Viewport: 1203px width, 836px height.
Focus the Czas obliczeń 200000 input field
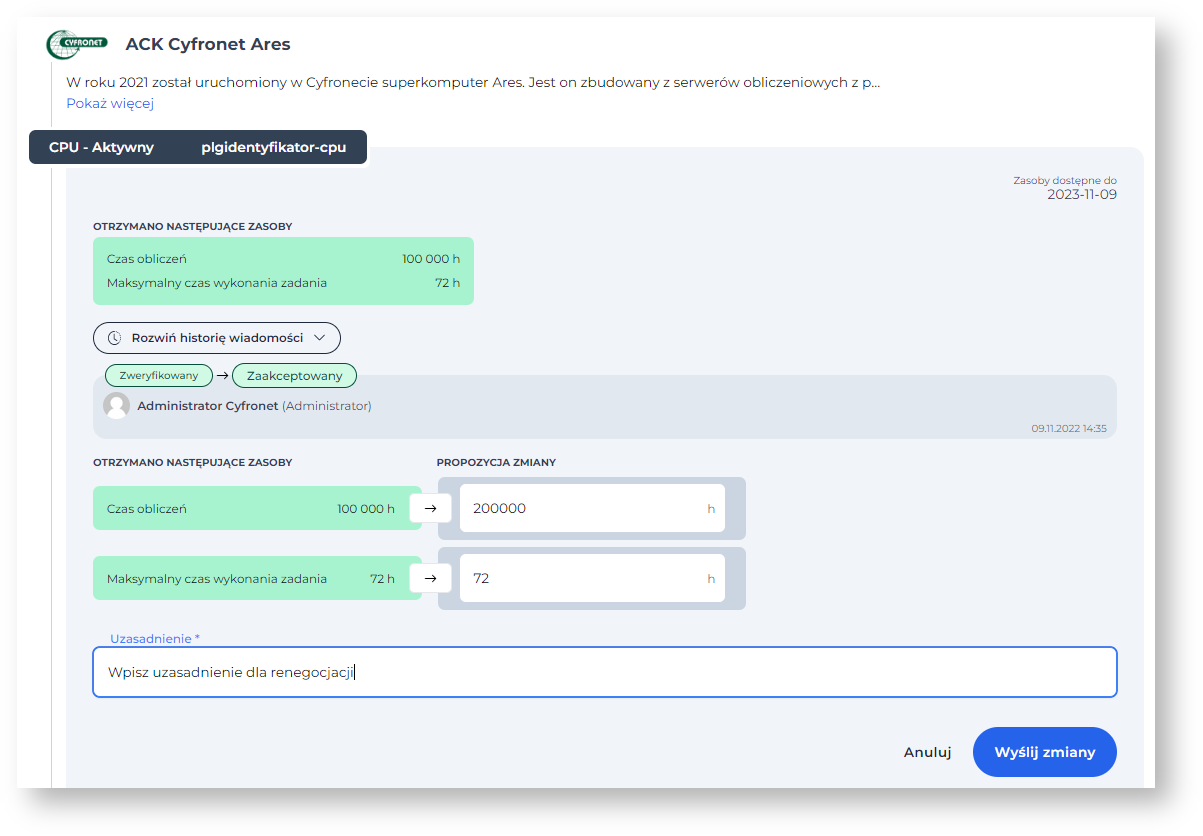[592, 508]
